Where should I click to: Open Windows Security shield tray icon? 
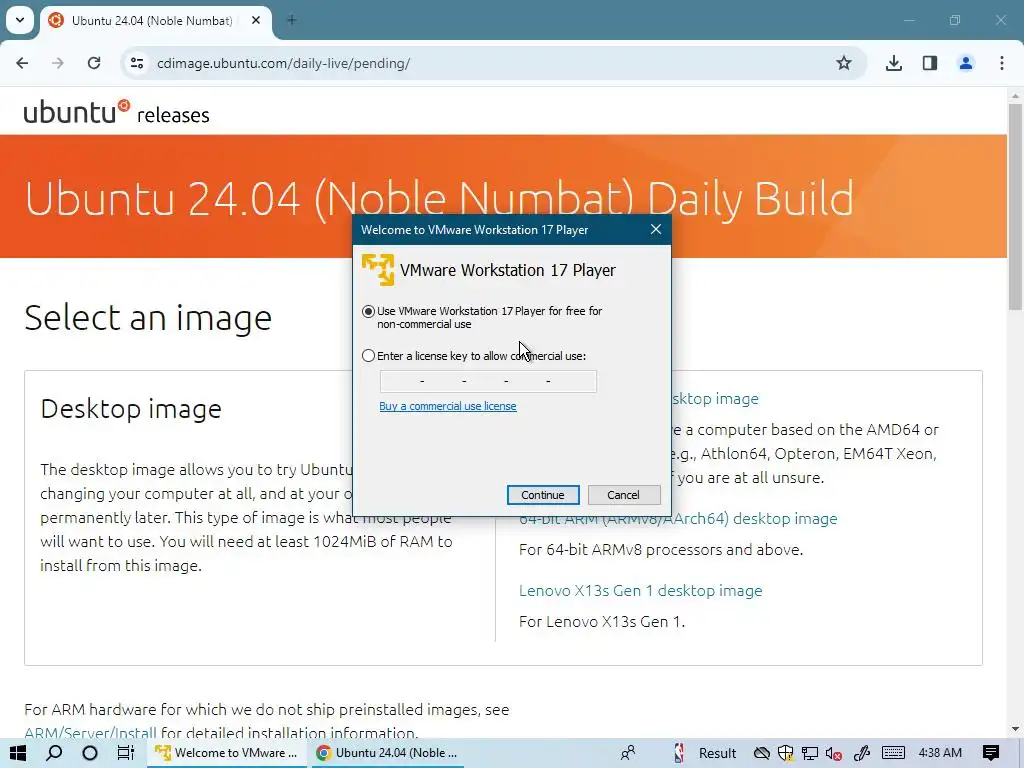click(786, 753)
